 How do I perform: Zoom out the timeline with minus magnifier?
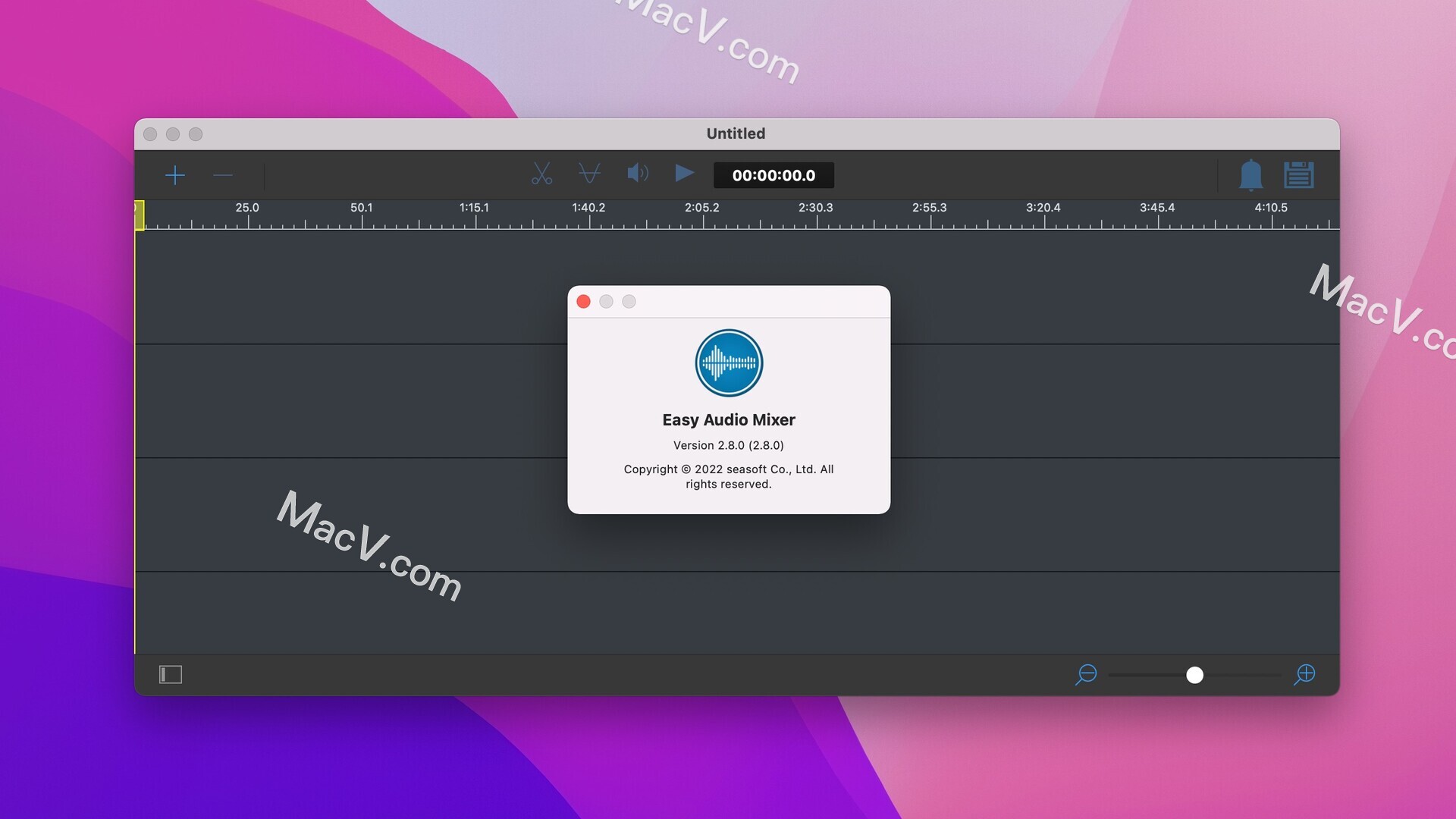1086,674
